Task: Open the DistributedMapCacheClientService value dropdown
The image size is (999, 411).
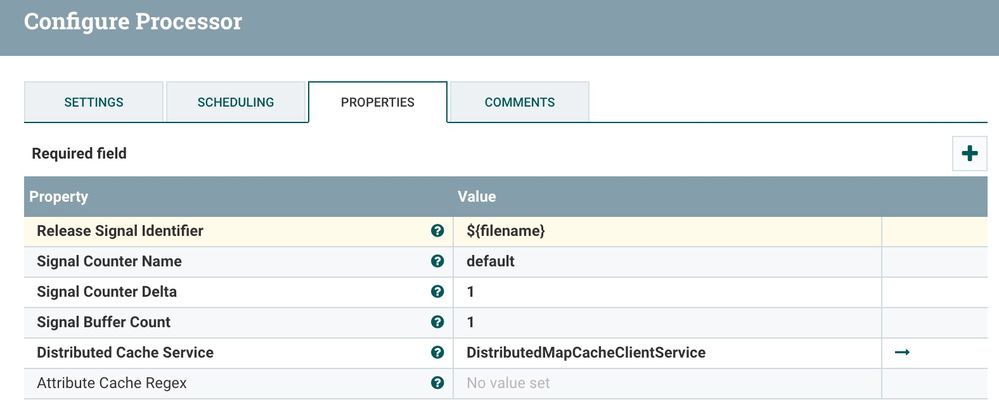Action: point(666,352)
